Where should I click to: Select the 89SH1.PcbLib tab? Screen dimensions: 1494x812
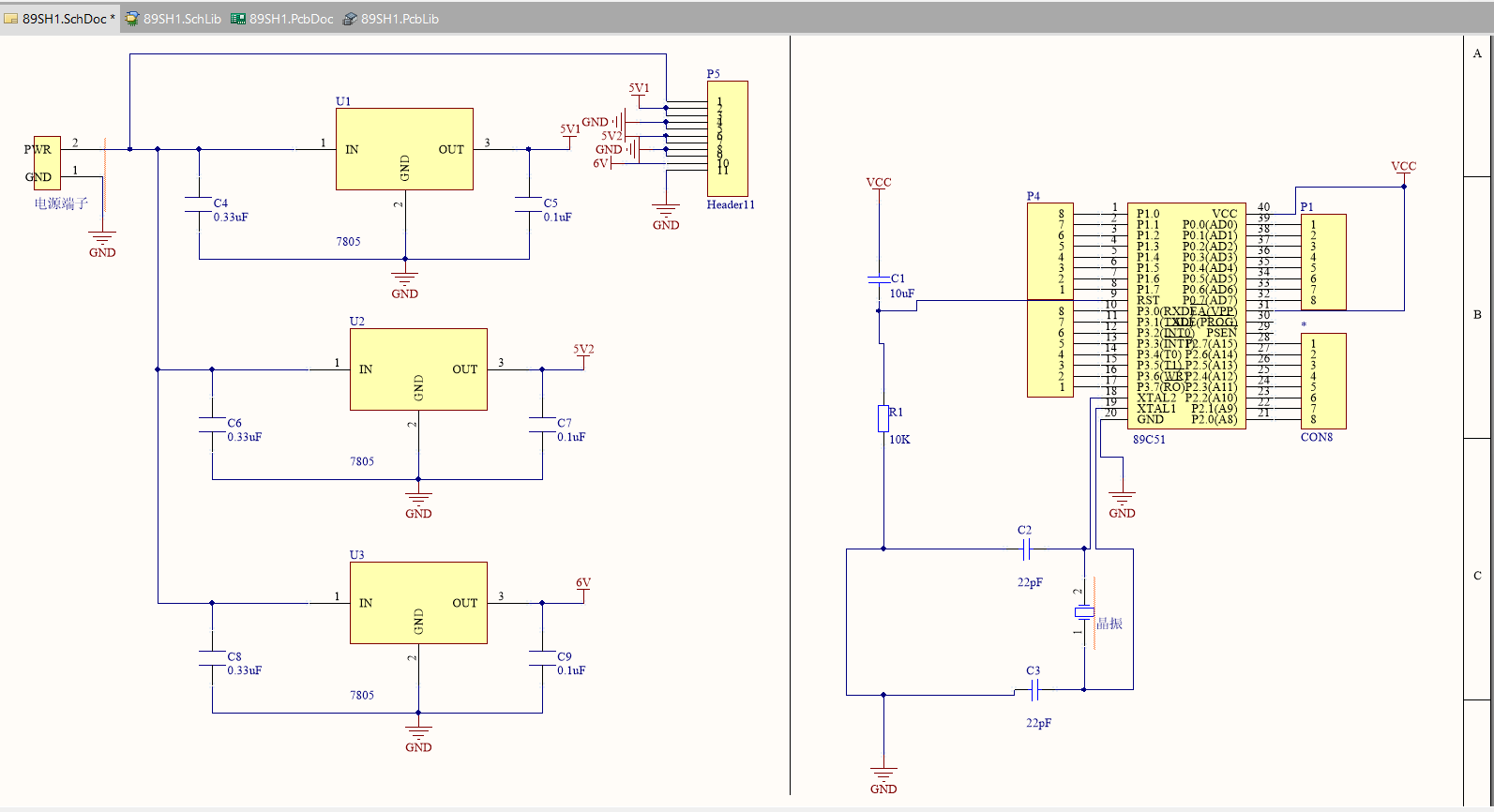391,19
